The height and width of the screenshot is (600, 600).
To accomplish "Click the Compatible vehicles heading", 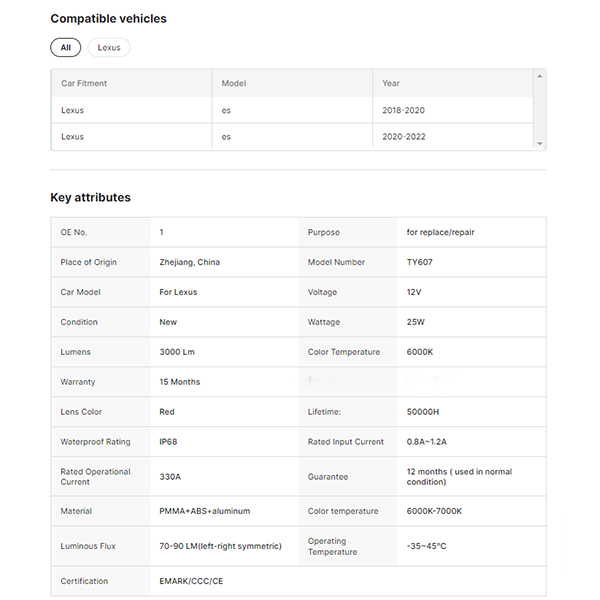I will tap(108, 19).
